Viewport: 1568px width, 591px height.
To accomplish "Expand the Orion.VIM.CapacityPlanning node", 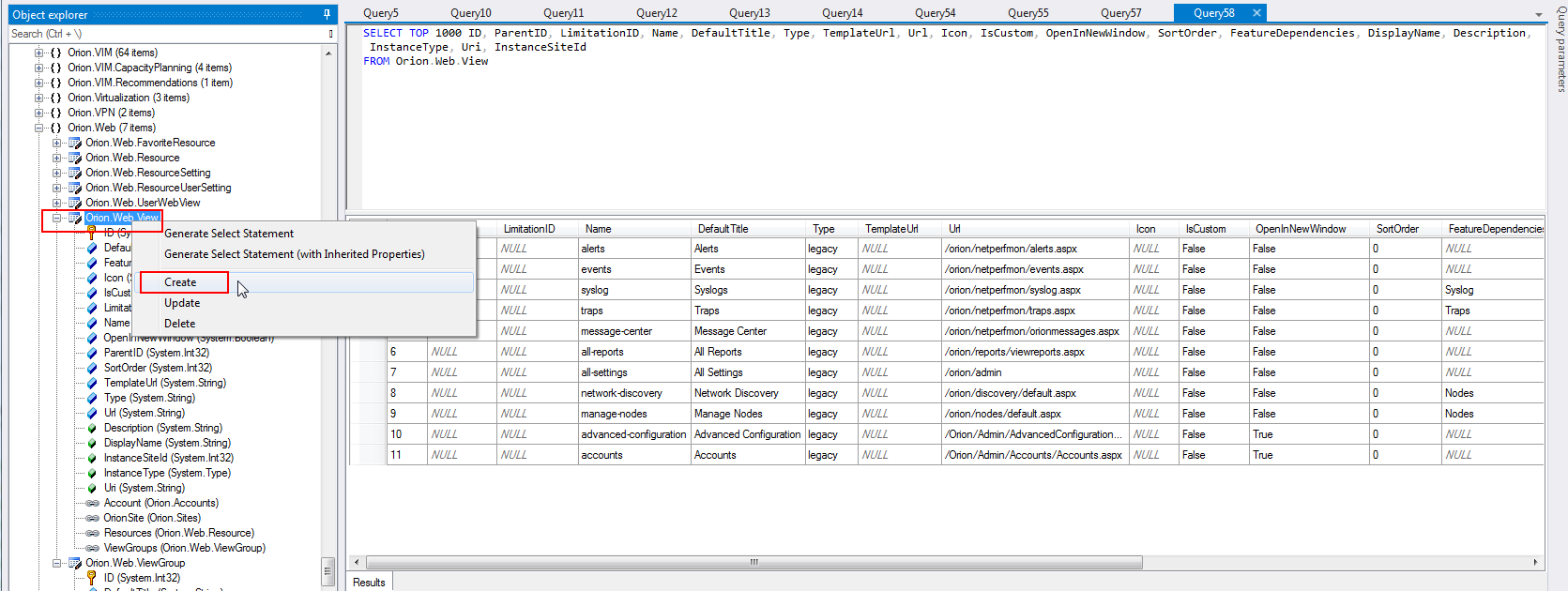I will point(39,68).
